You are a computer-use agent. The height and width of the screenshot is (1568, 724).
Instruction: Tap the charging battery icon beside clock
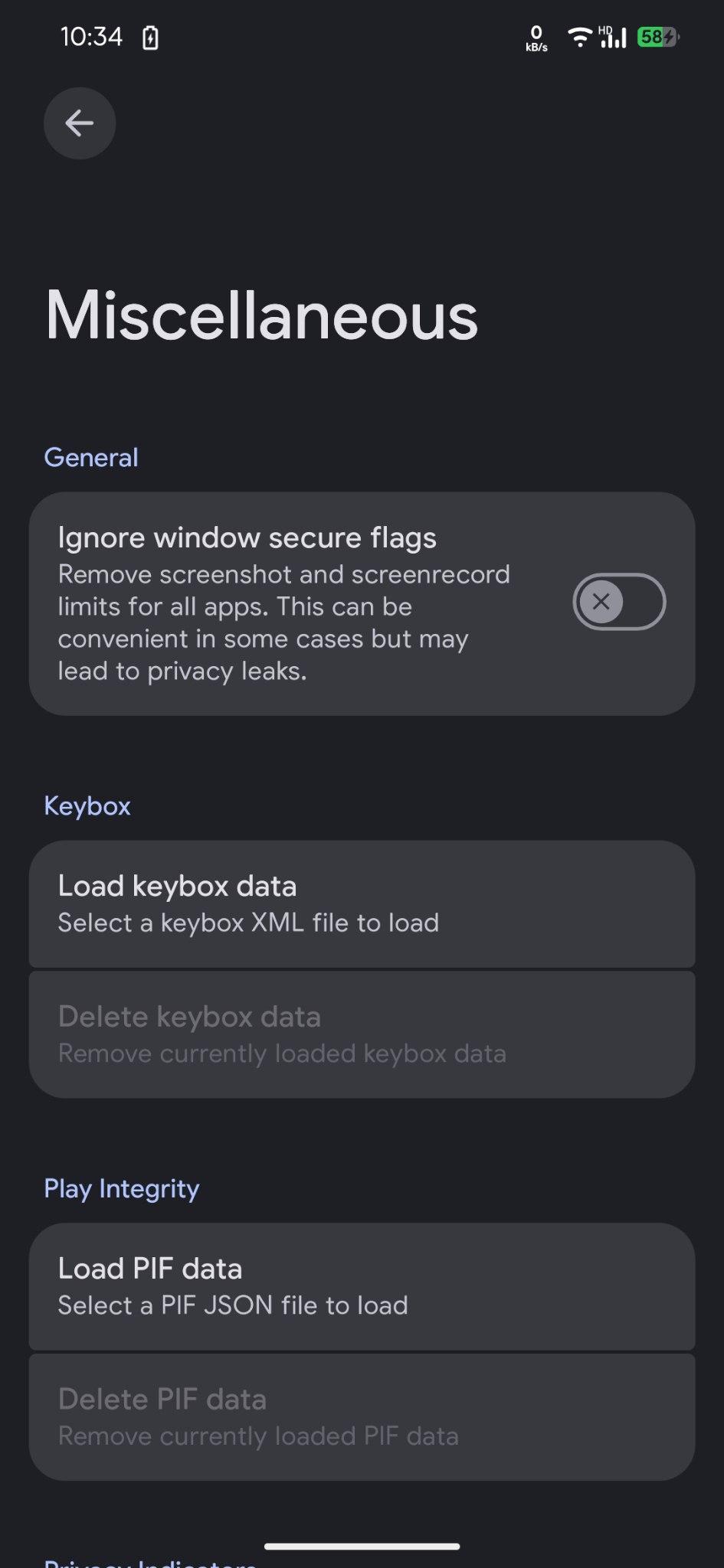(151, 38)
